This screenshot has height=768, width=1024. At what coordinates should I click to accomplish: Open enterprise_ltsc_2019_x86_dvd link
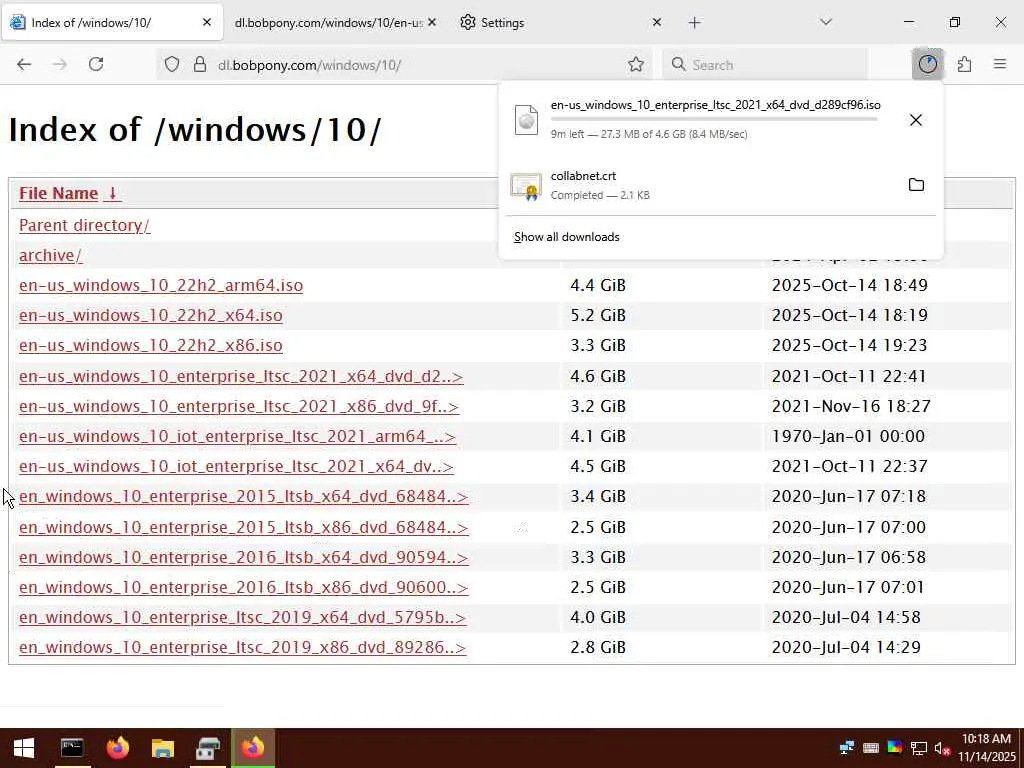click(242, 648)
